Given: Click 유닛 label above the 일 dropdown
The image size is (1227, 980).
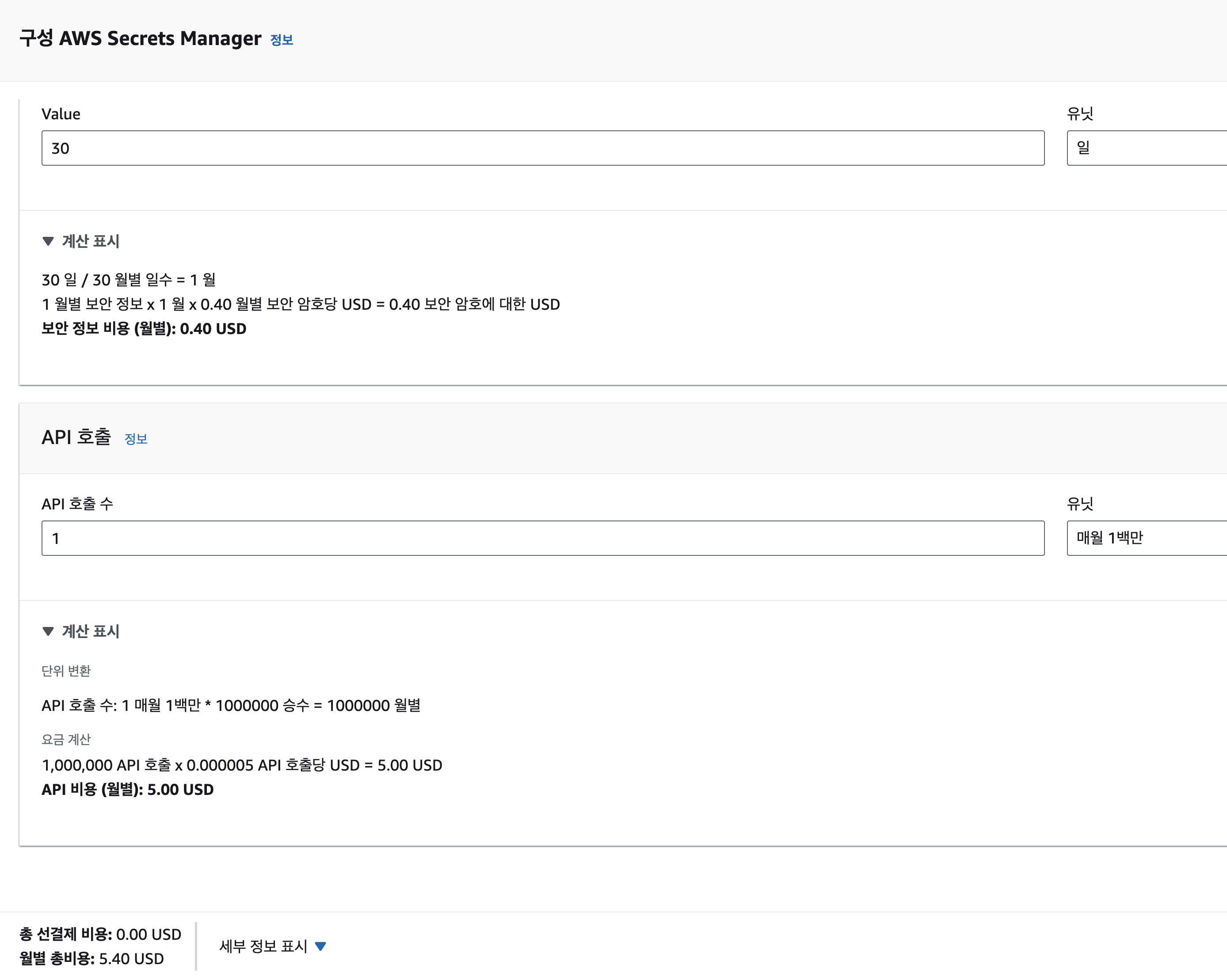Looking at the screenshot, I should tap(1080, 114).
